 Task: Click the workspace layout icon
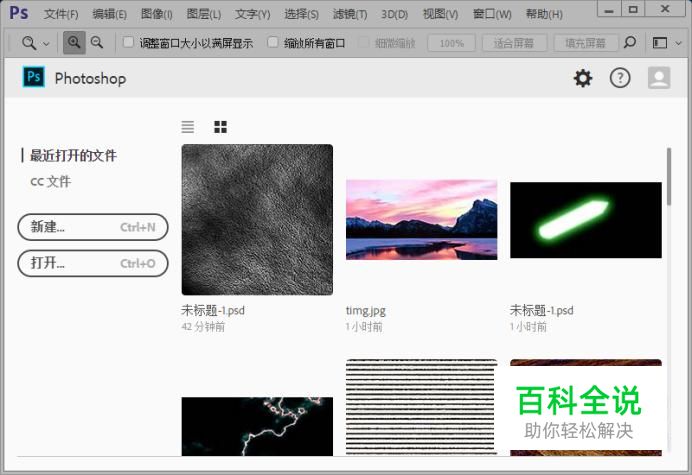pyautogui.click(x=660, y=43)
